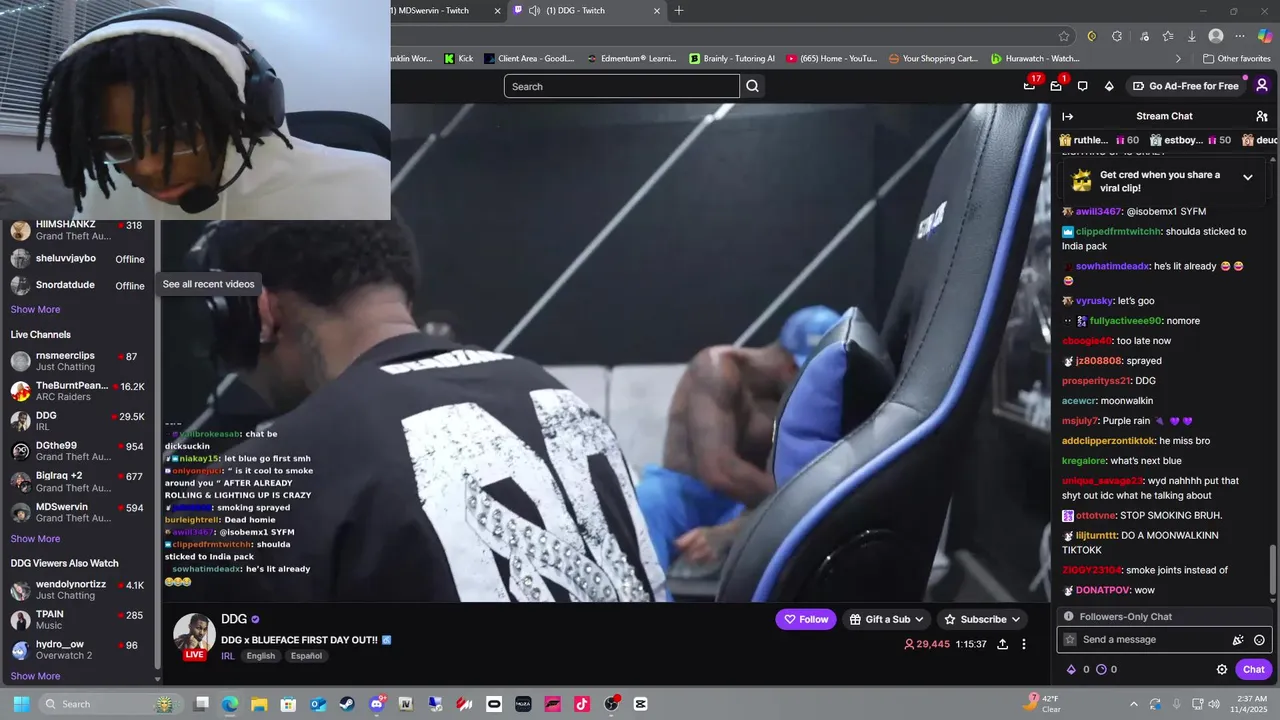1280x720 pixels.
Task: Click the chat identity badge icon
Action: coord(1070,640)
